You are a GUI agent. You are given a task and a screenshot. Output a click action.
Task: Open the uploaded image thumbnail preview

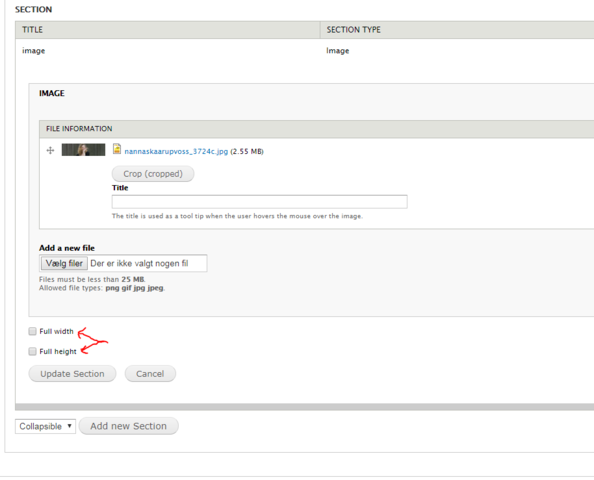(83, 150)
